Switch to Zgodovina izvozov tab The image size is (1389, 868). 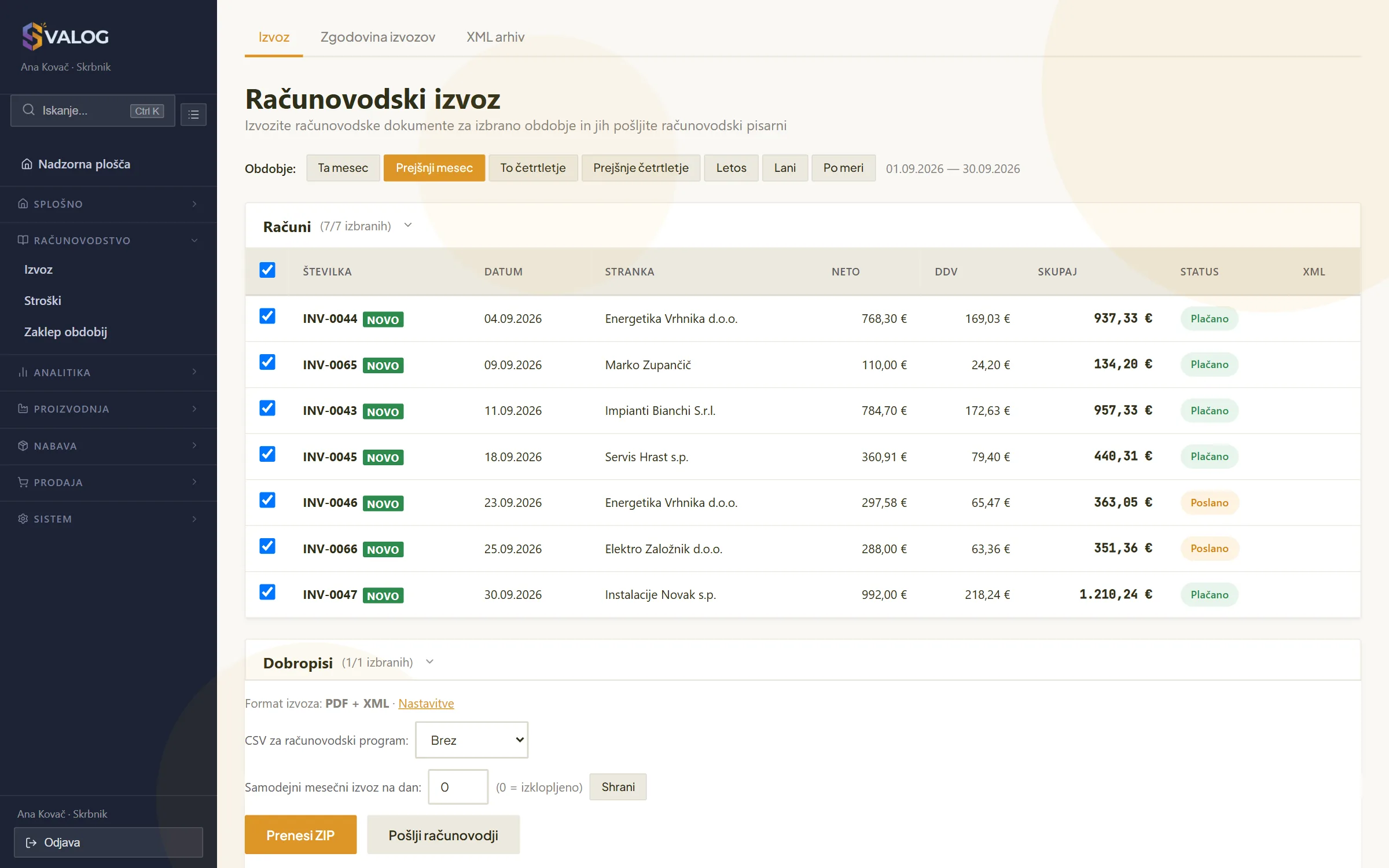[378, 37]
